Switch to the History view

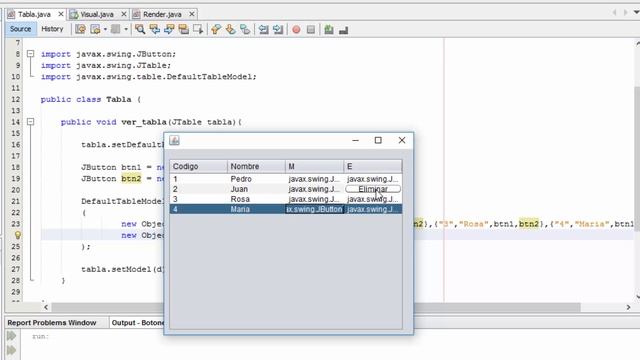pos(52,29)
